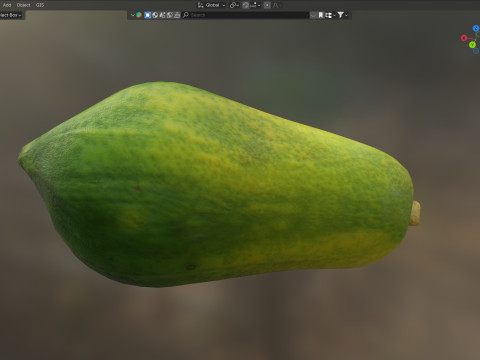Snap view to blue Z axis gizmo
The width and height of the screenshot is (480, 360).
[x=476, y=28]
